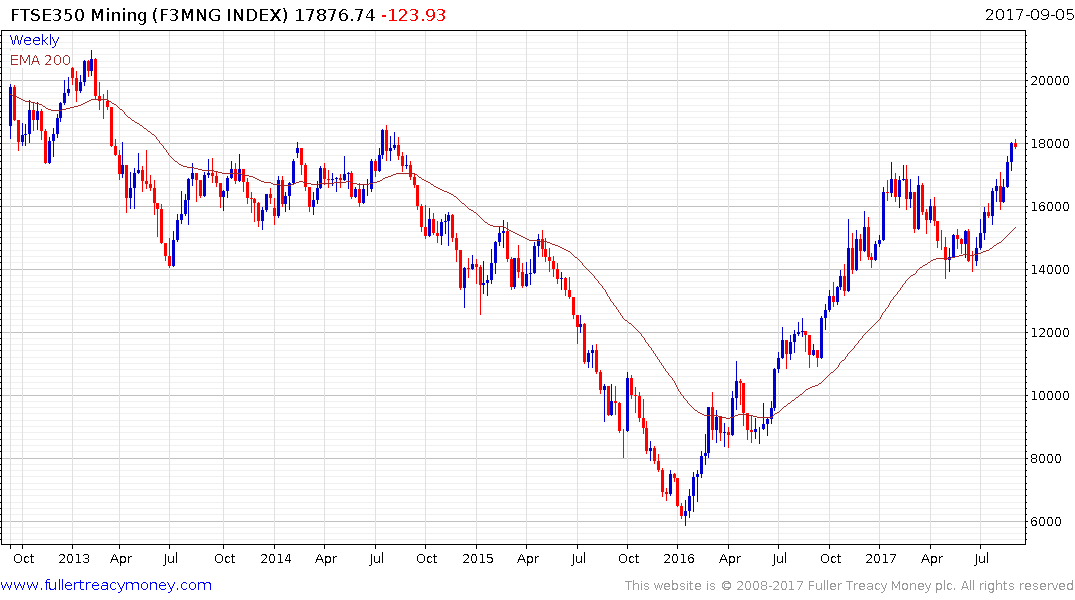
Task: Click the 16000 price axis label
Action: tap(1050, 207)
